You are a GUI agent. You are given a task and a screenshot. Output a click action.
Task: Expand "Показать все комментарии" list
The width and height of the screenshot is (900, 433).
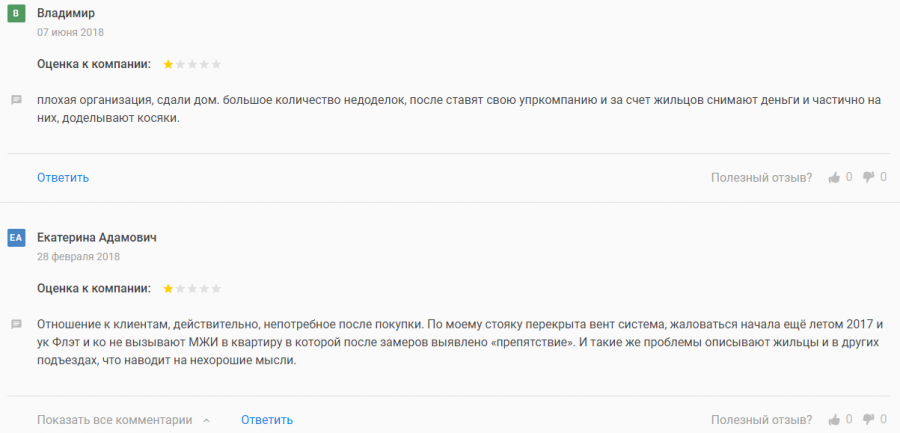114,420
